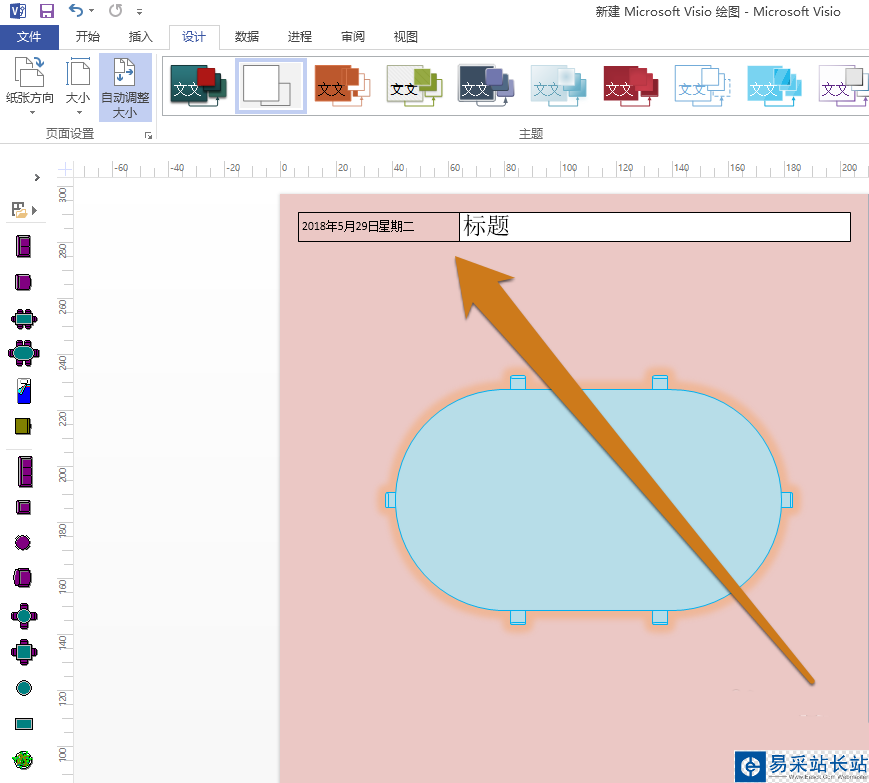The height and width of the screenshot is (783, 869).
Task: Select the teal round table shape
Action: [24, 688]
